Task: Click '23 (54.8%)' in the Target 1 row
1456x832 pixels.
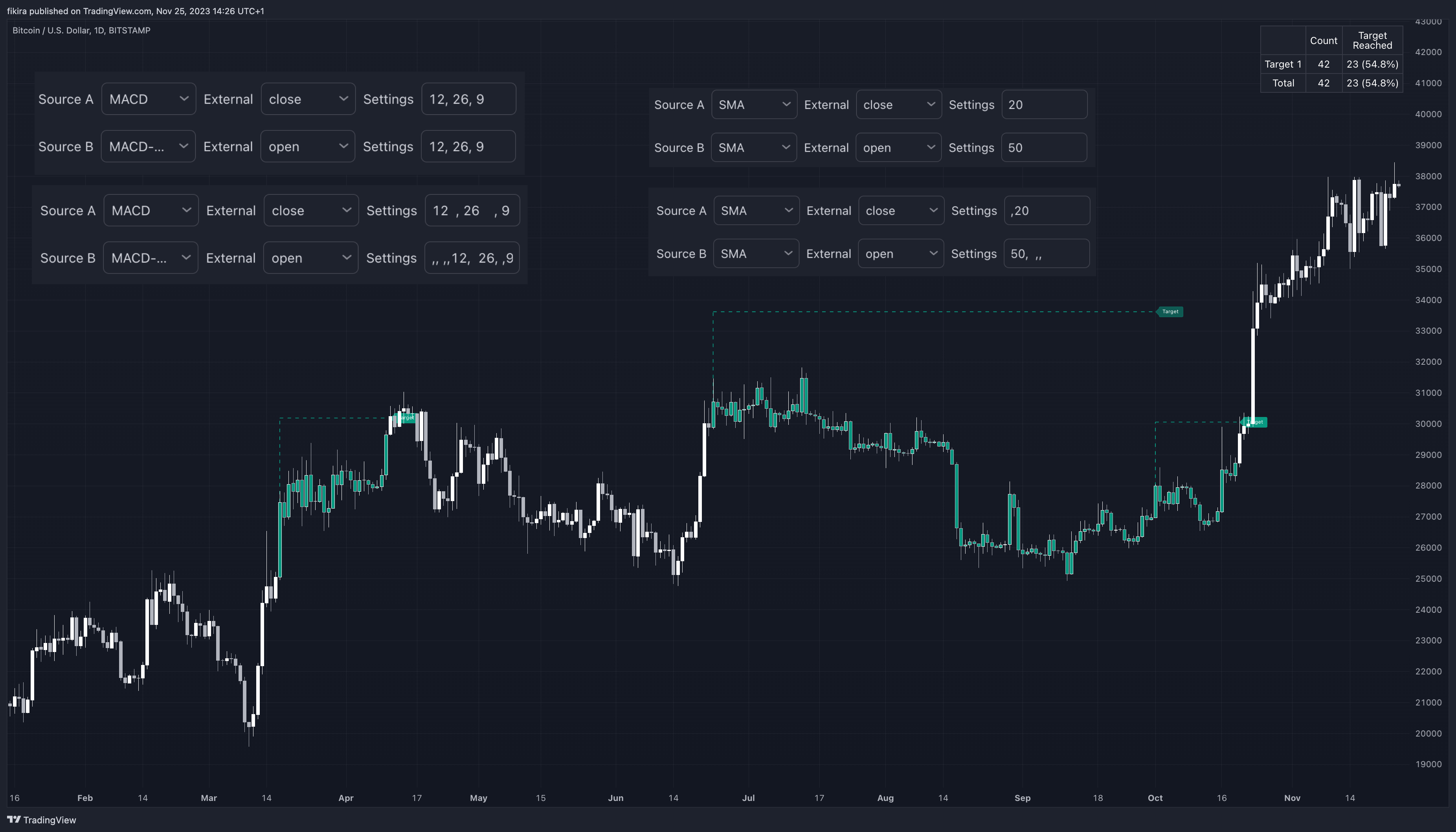Action: [x=1372, y=64]
